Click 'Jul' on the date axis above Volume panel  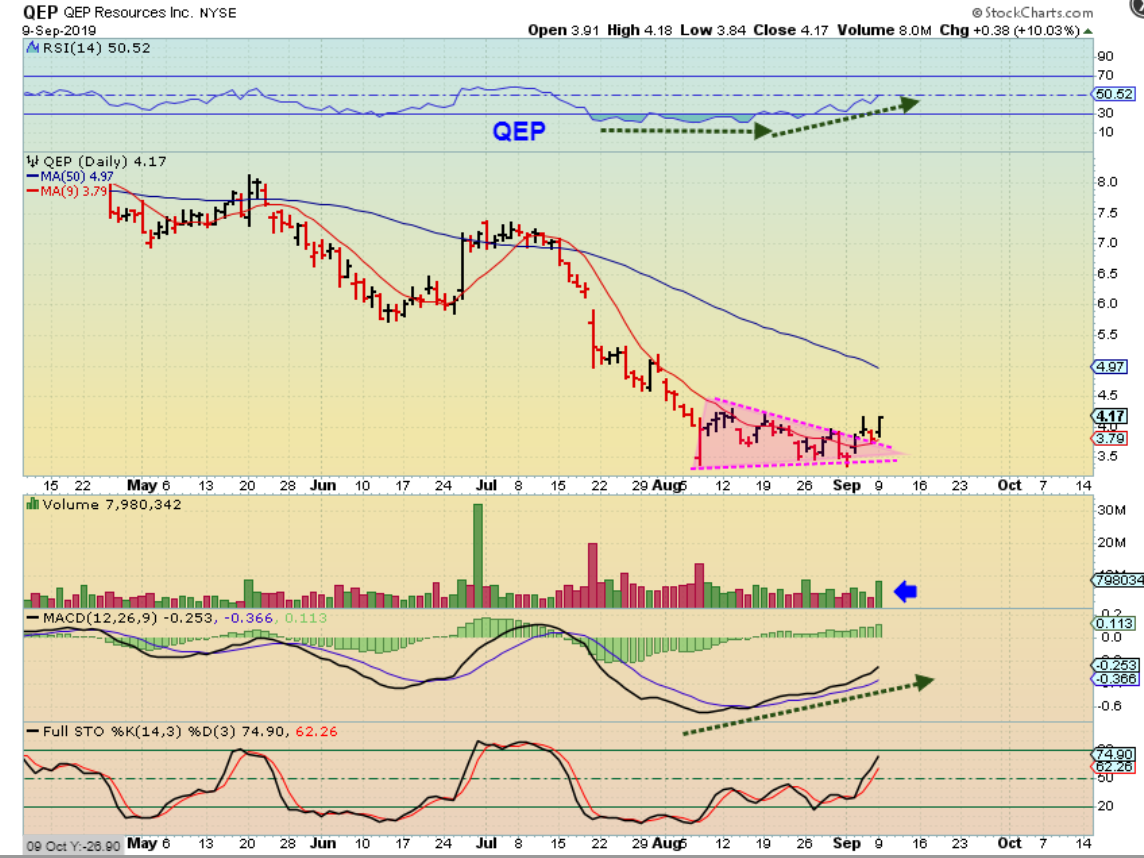coord(486,485)
